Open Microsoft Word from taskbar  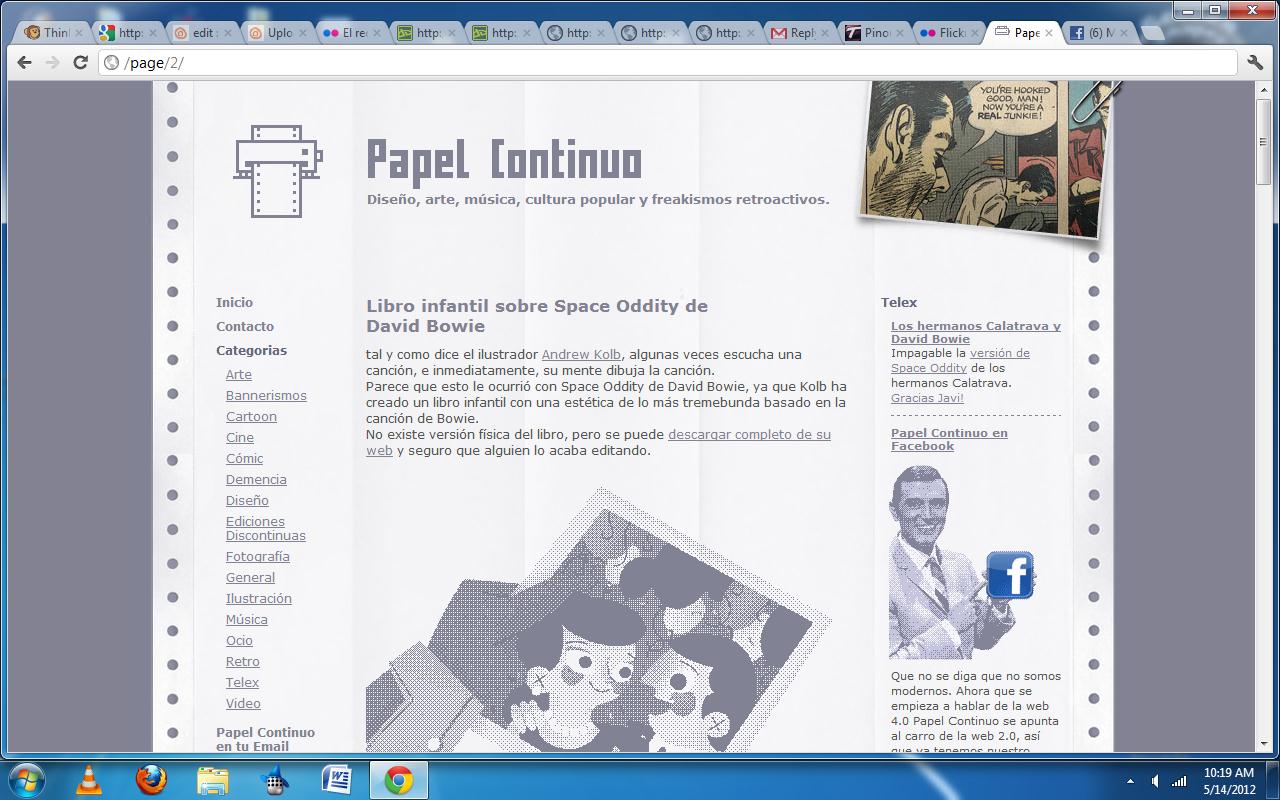[x=336, y=779]
